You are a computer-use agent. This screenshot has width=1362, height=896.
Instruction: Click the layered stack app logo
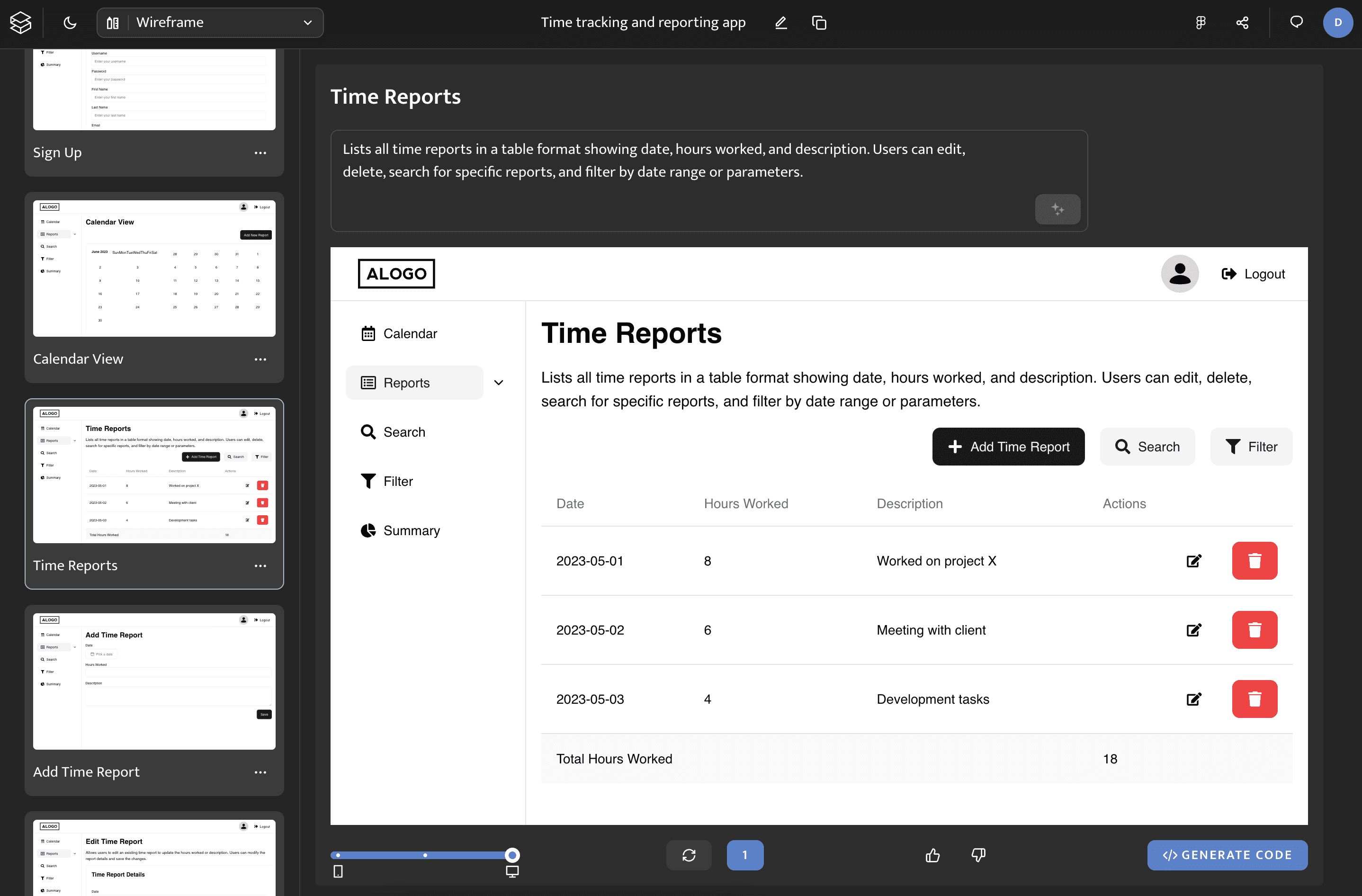(21, 22)
